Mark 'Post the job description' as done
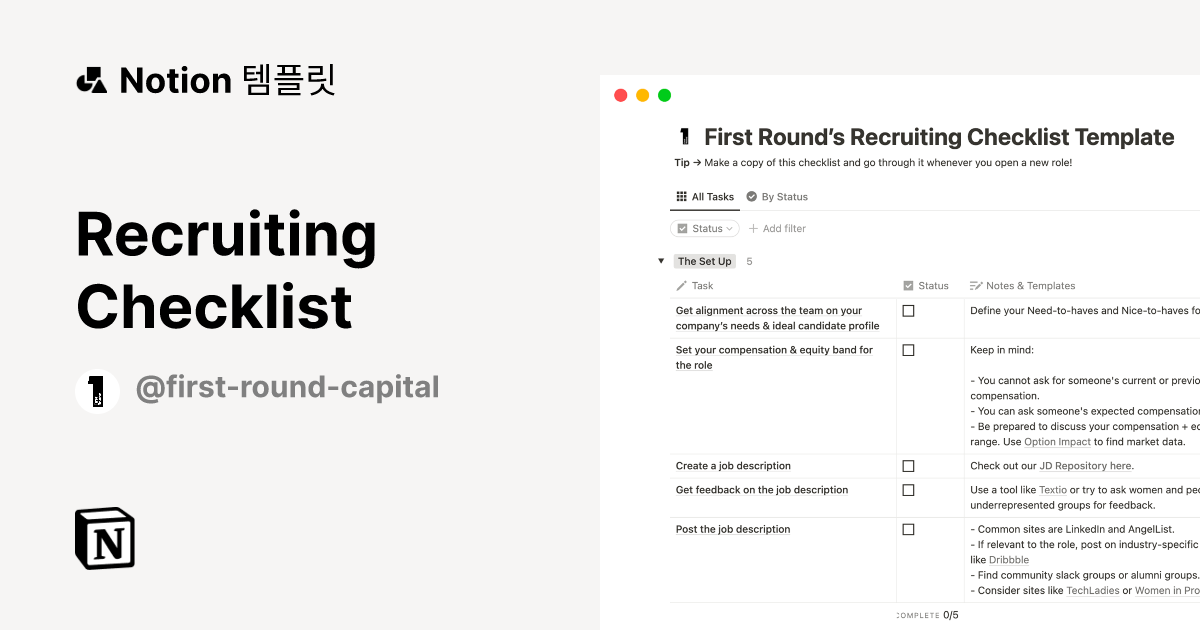 tap(908, 529)
